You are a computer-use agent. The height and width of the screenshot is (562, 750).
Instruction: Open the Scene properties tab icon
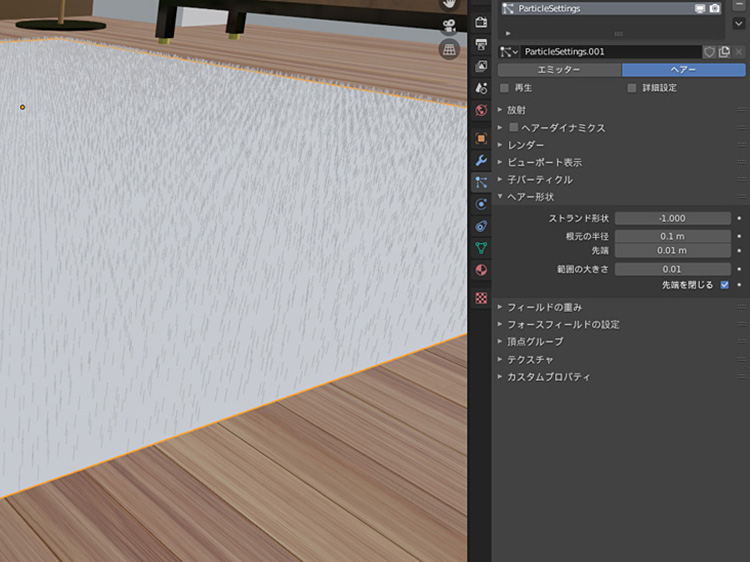(x=481, y=89)
